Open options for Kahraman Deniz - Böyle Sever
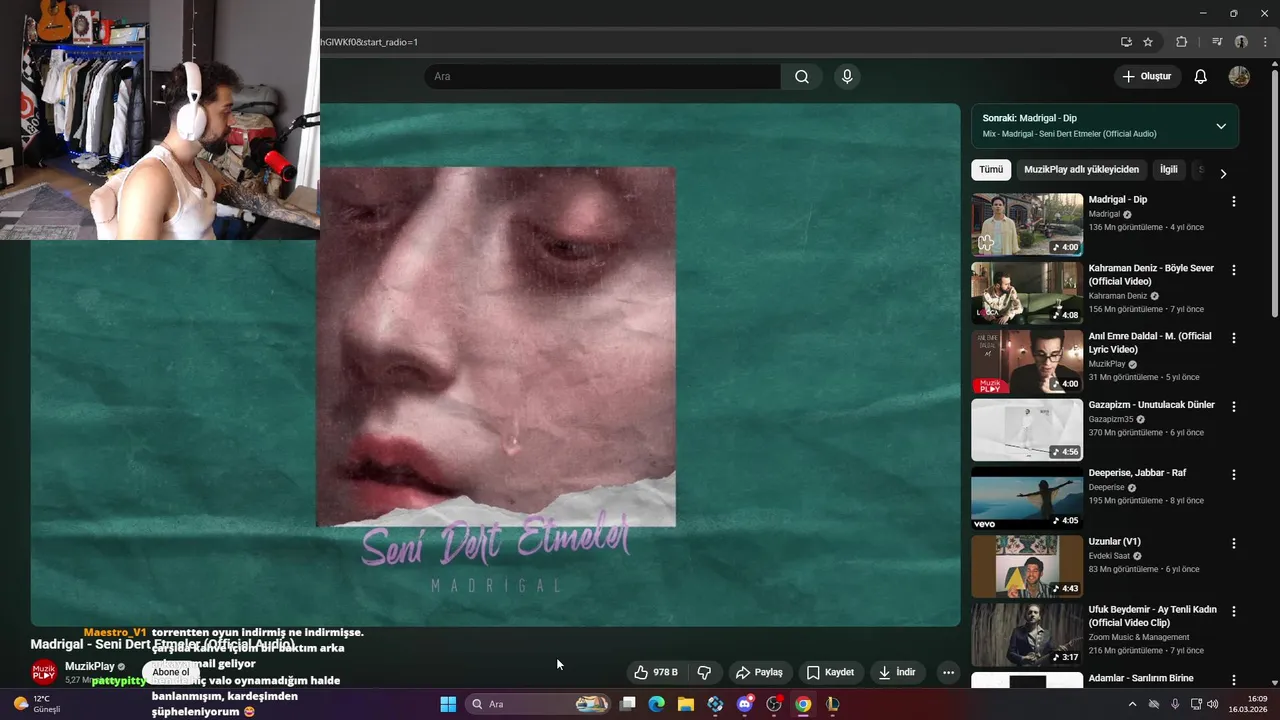The height and width of the screenshot is (720, 1280). point(1233,270)
